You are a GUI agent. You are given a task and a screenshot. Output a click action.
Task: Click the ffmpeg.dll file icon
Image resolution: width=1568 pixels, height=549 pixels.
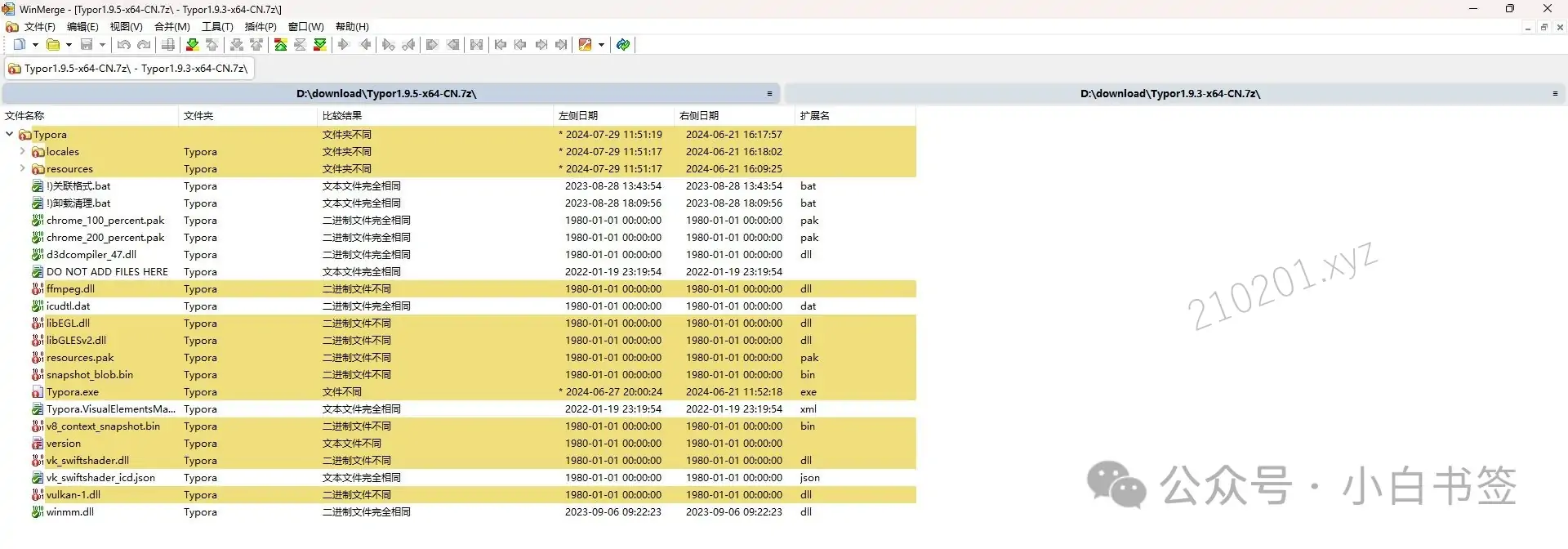[38, 289]
